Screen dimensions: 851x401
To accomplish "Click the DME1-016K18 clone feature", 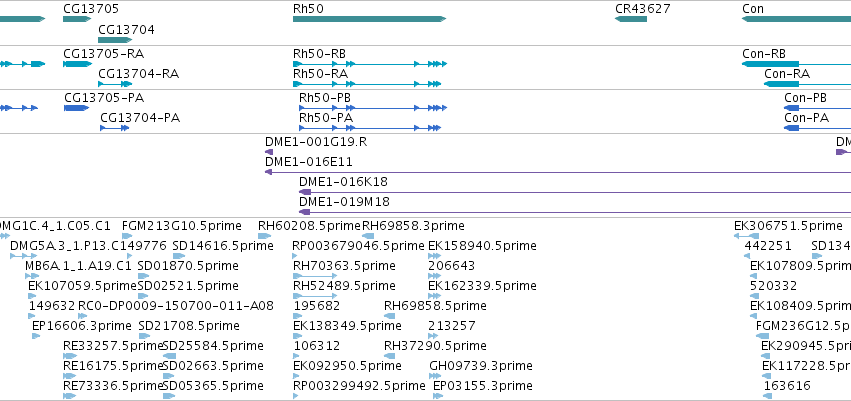I will [575, 192].
